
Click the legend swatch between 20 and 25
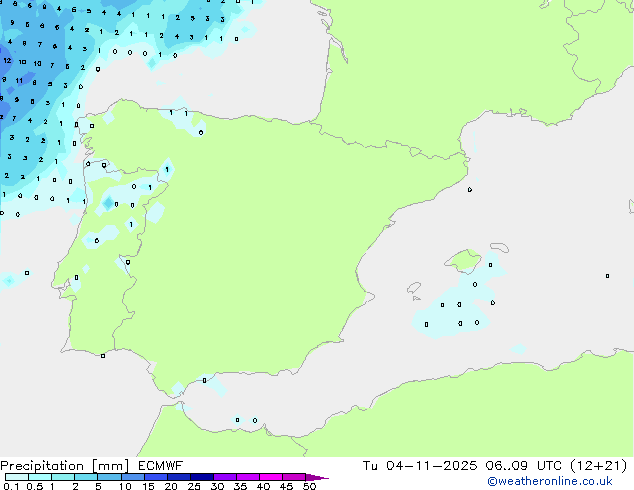(x=179, y=477)
